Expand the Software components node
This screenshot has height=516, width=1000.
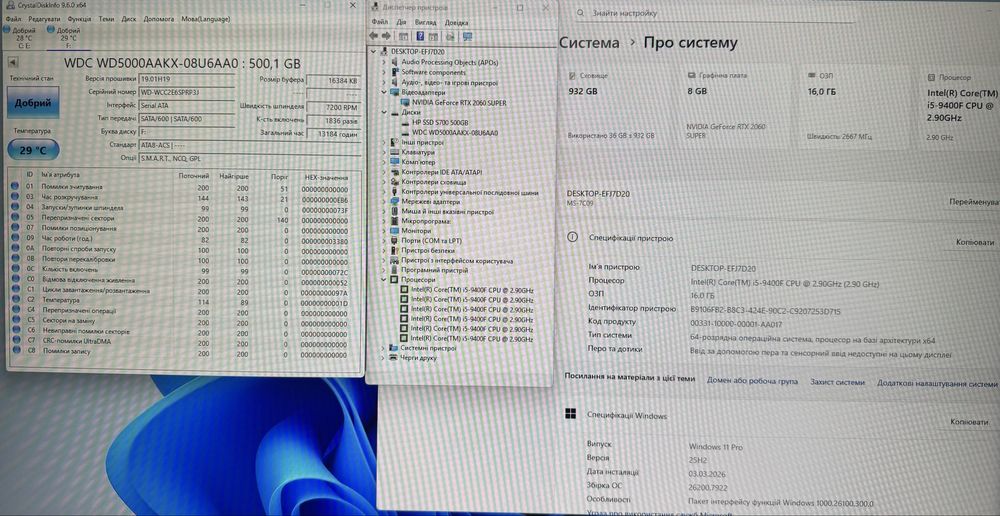[383, 73]
